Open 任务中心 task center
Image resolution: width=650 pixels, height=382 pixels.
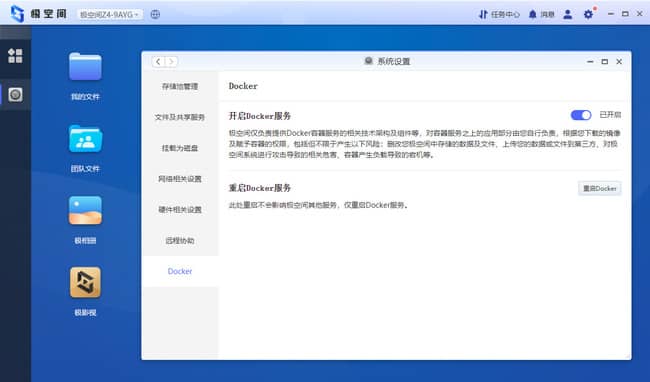pos(499,15)
